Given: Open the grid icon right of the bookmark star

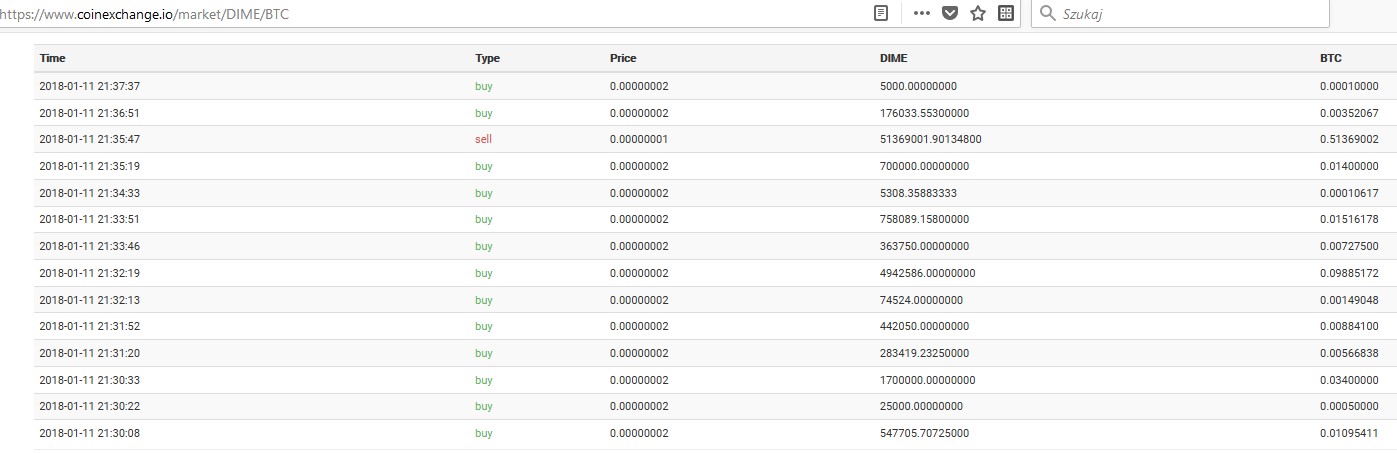Looking at the screenshot, I should tap(1006, 13).
